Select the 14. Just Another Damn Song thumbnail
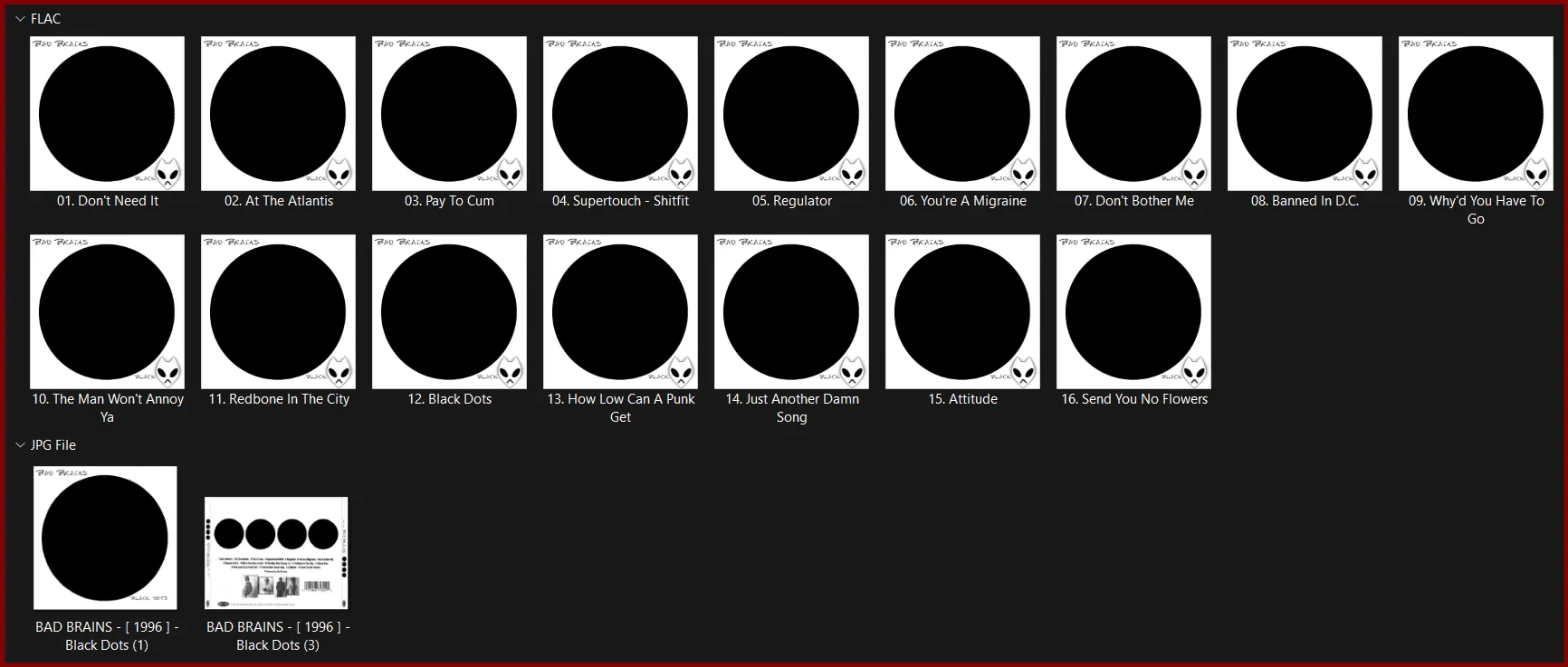This screenshot has width=1568, height=667. (x=791, y=311)
